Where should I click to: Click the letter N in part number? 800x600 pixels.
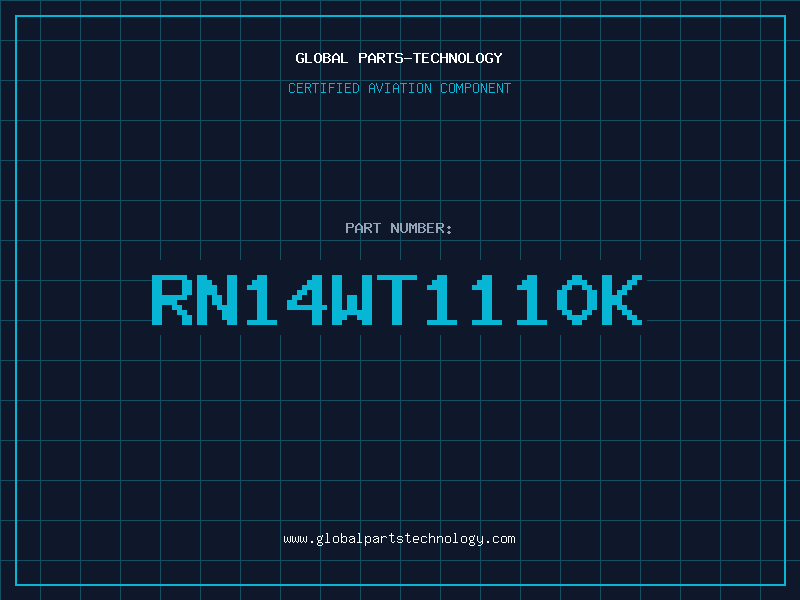tap(217, 299)
